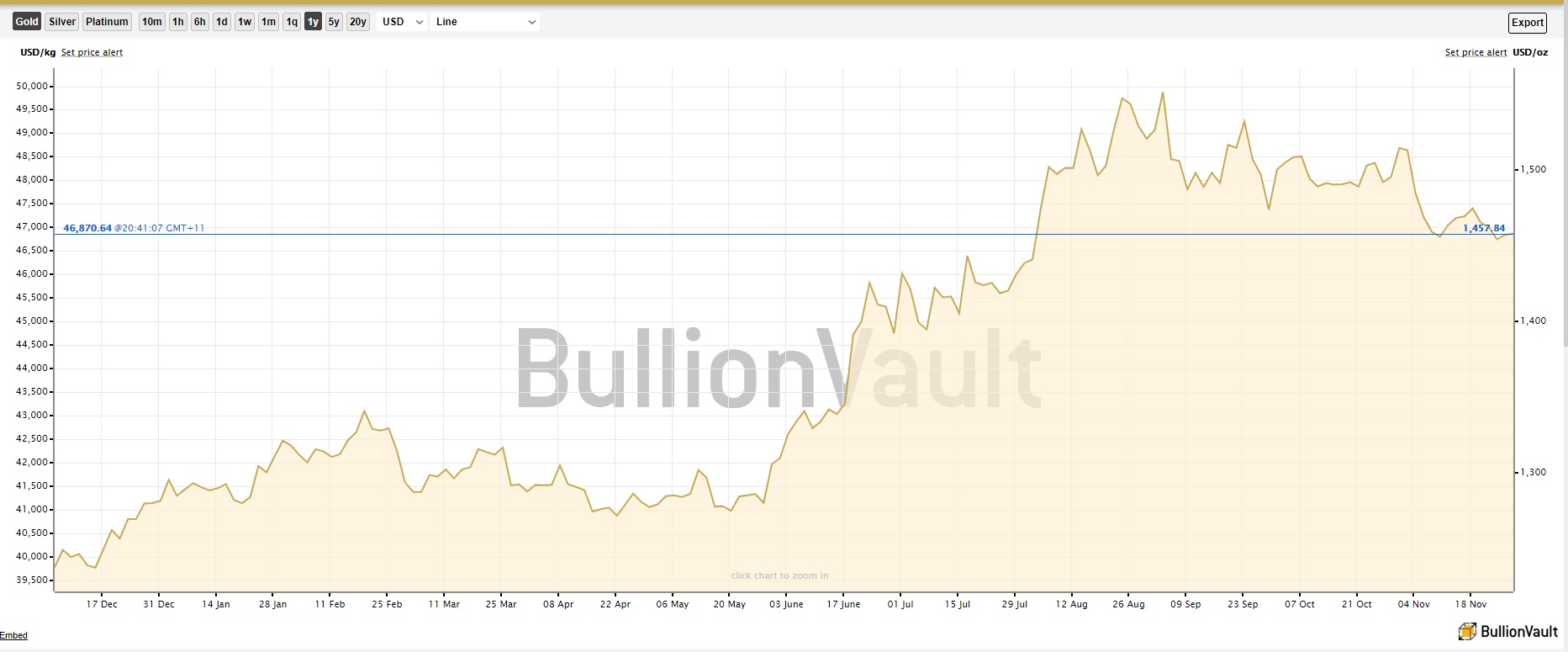Set chart range to 1w

click(x=245, y=22)
